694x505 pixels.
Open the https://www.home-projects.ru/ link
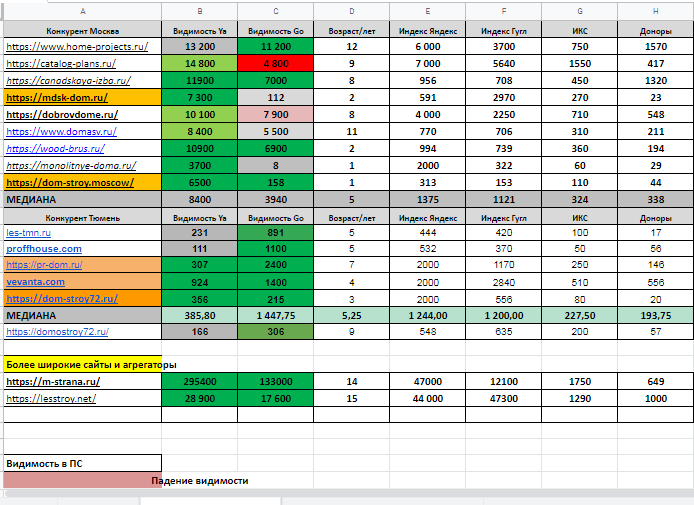[77, 46]
